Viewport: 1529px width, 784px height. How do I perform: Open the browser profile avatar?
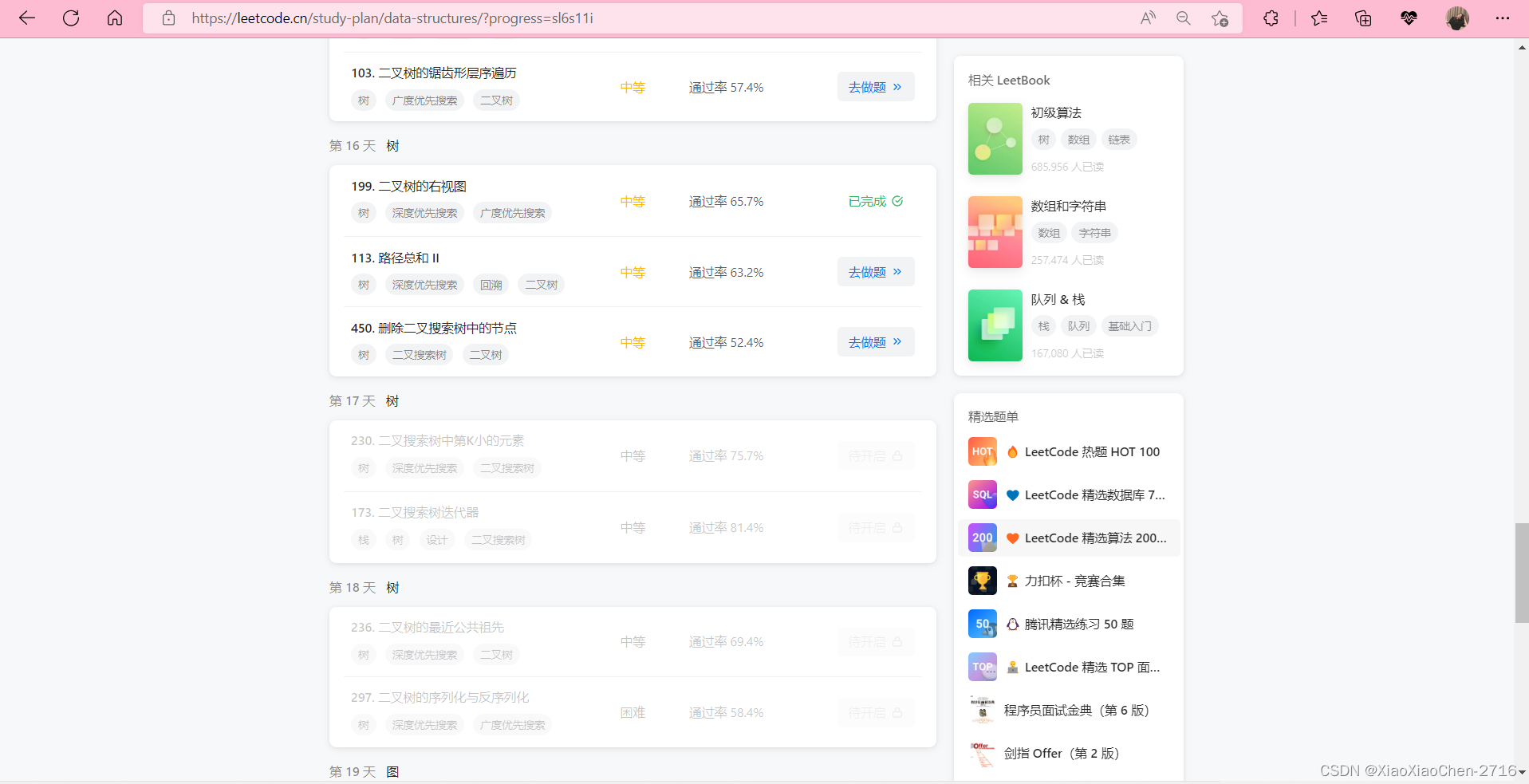(1458, 18)
